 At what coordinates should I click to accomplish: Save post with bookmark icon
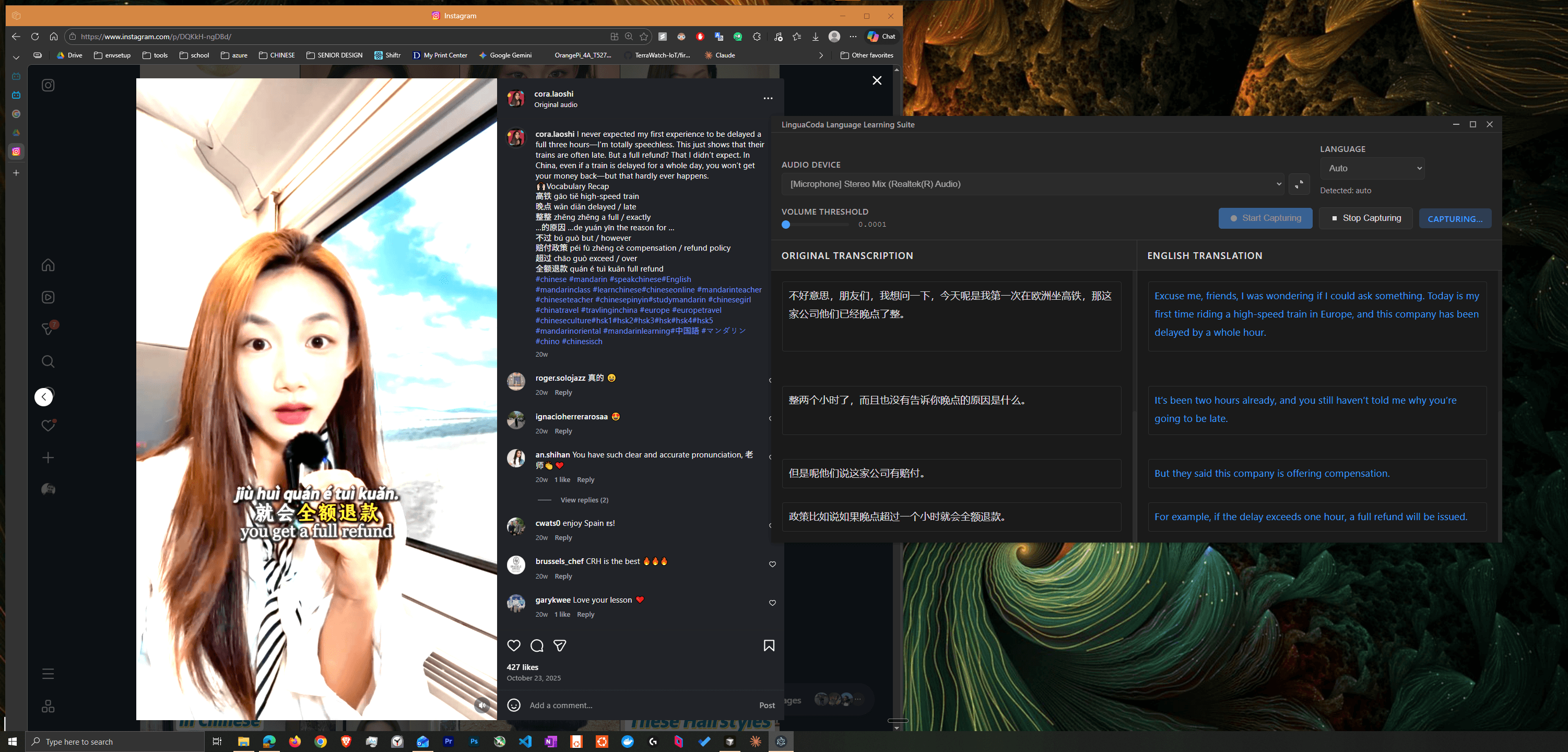[769, 645]
